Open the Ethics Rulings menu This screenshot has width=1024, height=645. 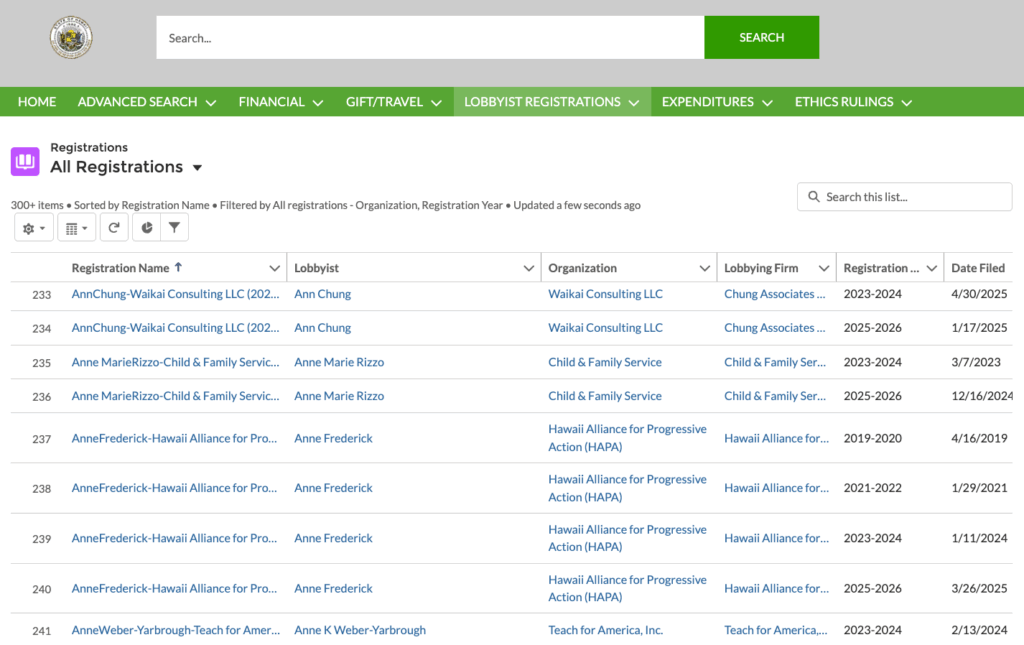pyautogui.click(x=853, y=102)
